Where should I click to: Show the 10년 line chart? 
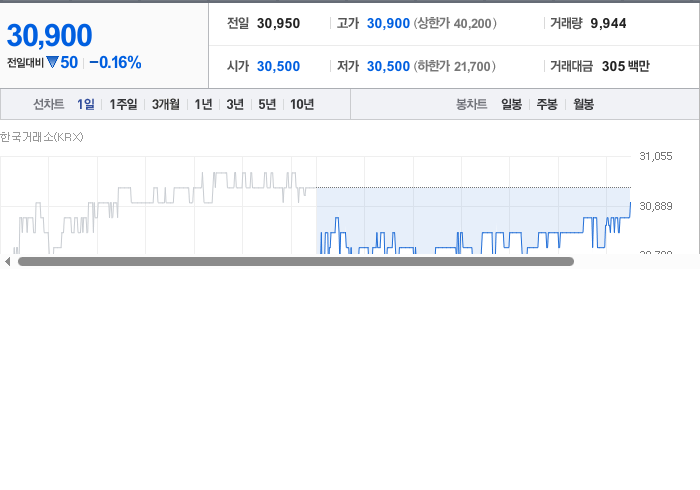pos(302,104)
